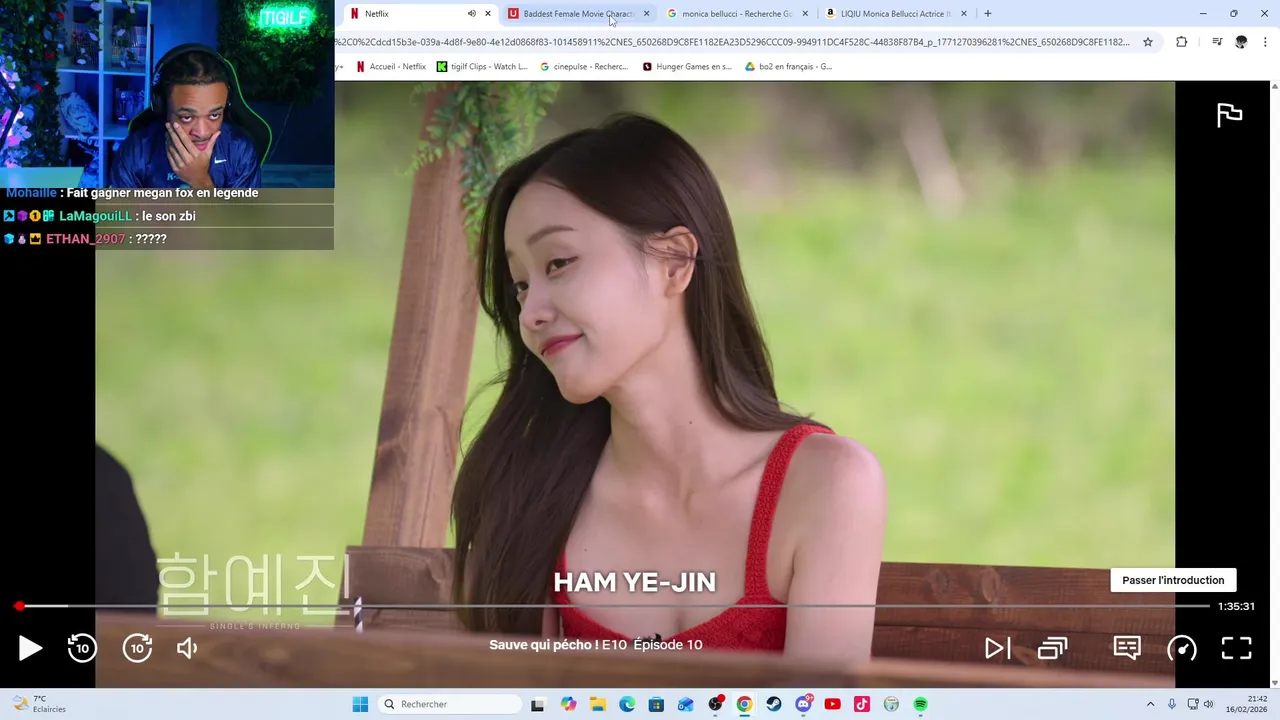Go to next episode

997,648
